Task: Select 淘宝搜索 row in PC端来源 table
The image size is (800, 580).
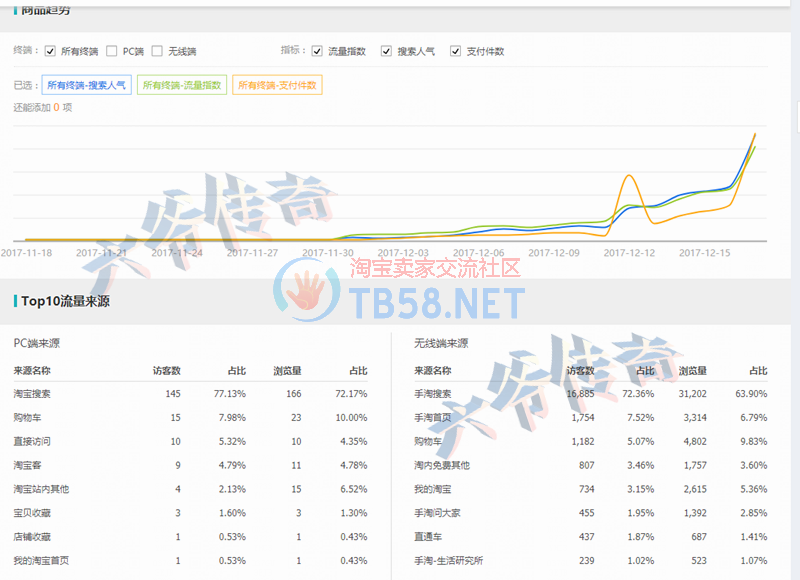Action: click(32, 394)
